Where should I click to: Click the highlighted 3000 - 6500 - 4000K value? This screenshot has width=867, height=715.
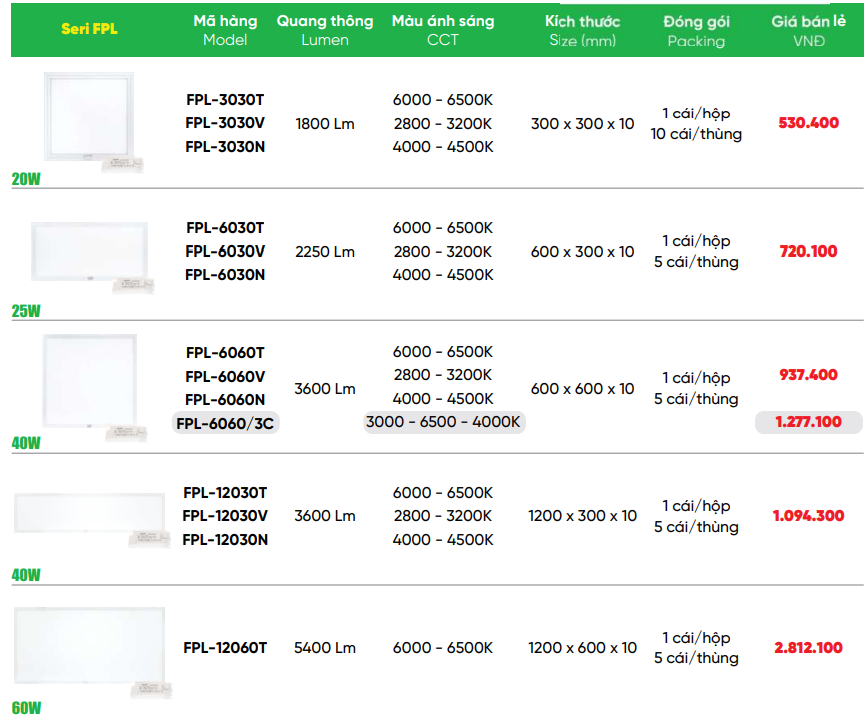coord(443,422)
